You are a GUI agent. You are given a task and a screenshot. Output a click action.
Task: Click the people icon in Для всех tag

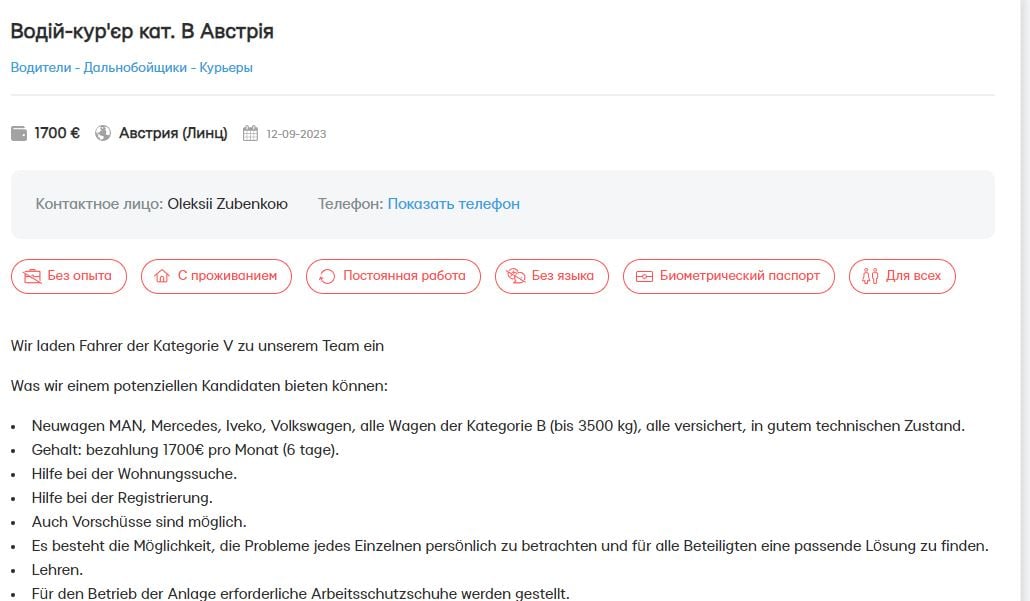click(870, 276)
